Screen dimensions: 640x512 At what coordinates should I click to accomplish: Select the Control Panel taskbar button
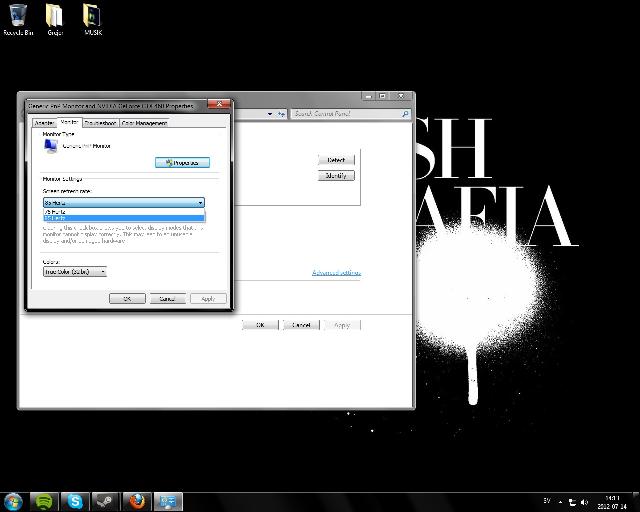(168, 502)
